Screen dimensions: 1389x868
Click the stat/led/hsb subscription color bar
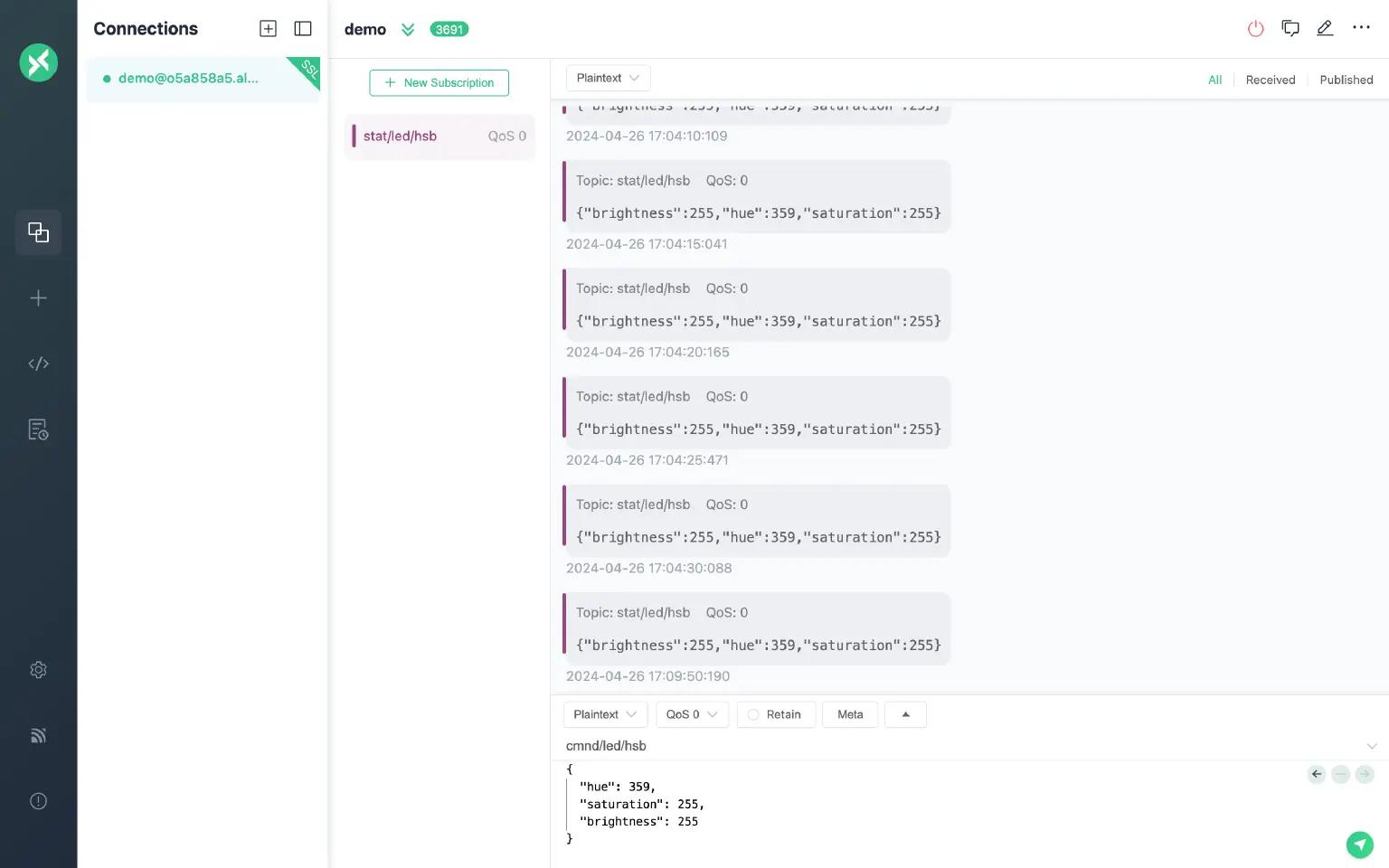(354, 136)
